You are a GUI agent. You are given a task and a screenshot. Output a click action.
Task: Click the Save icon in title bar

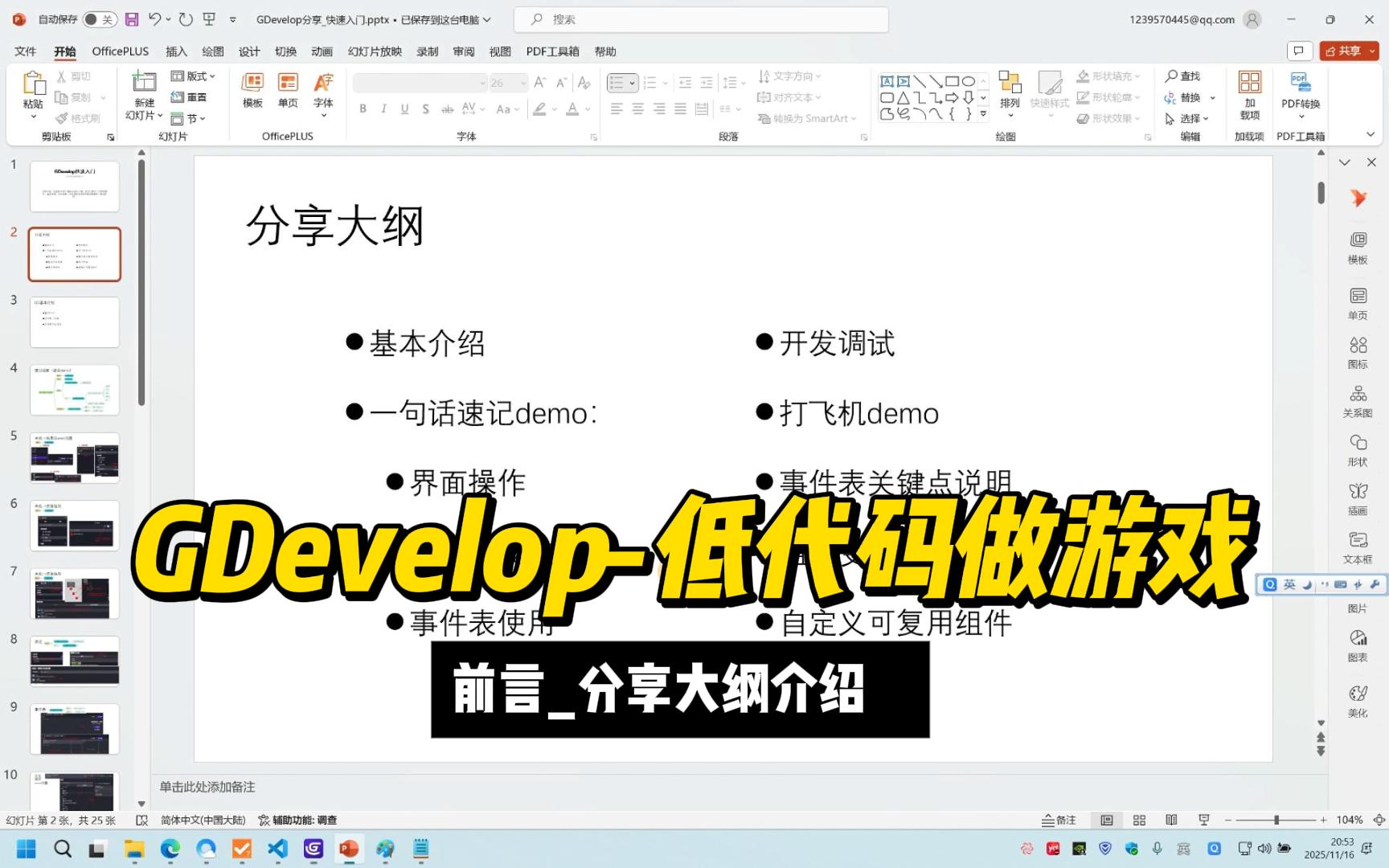click(x=133, y=19)
